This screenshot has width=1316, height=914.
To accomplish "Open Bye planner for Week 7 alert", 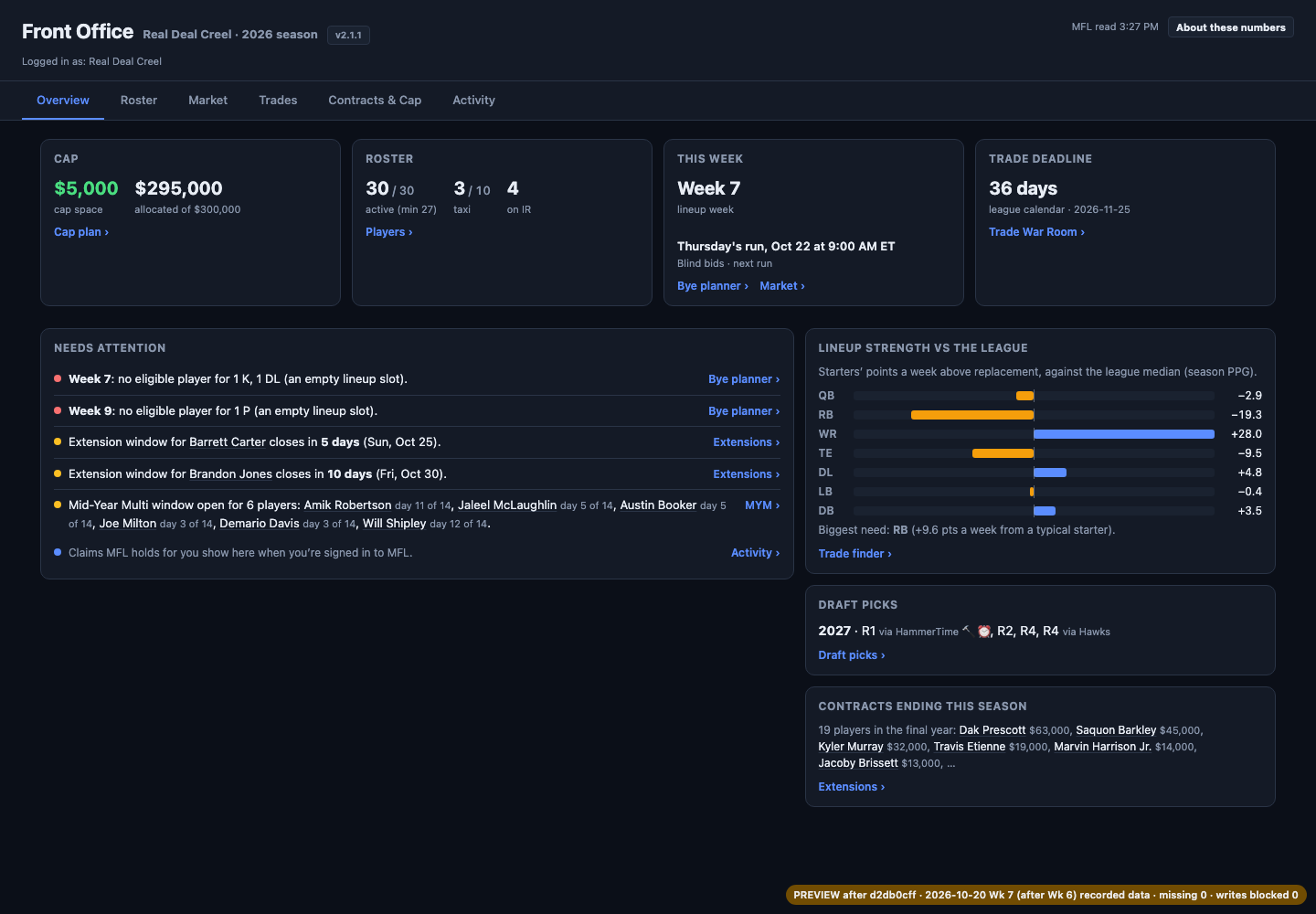I will coord(744,379).
